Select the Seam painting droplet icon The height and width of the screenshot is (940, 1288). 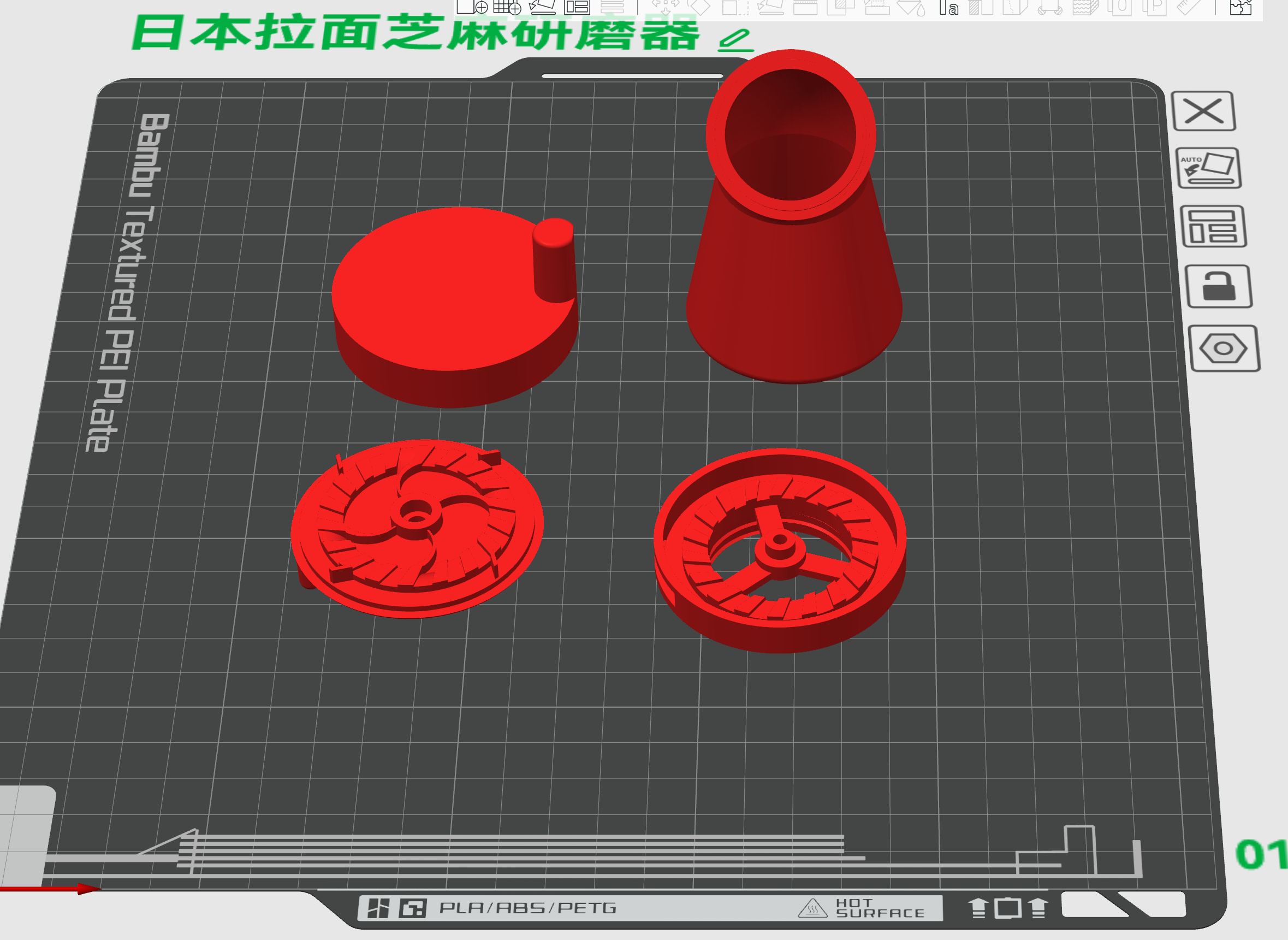coord(912,8)
